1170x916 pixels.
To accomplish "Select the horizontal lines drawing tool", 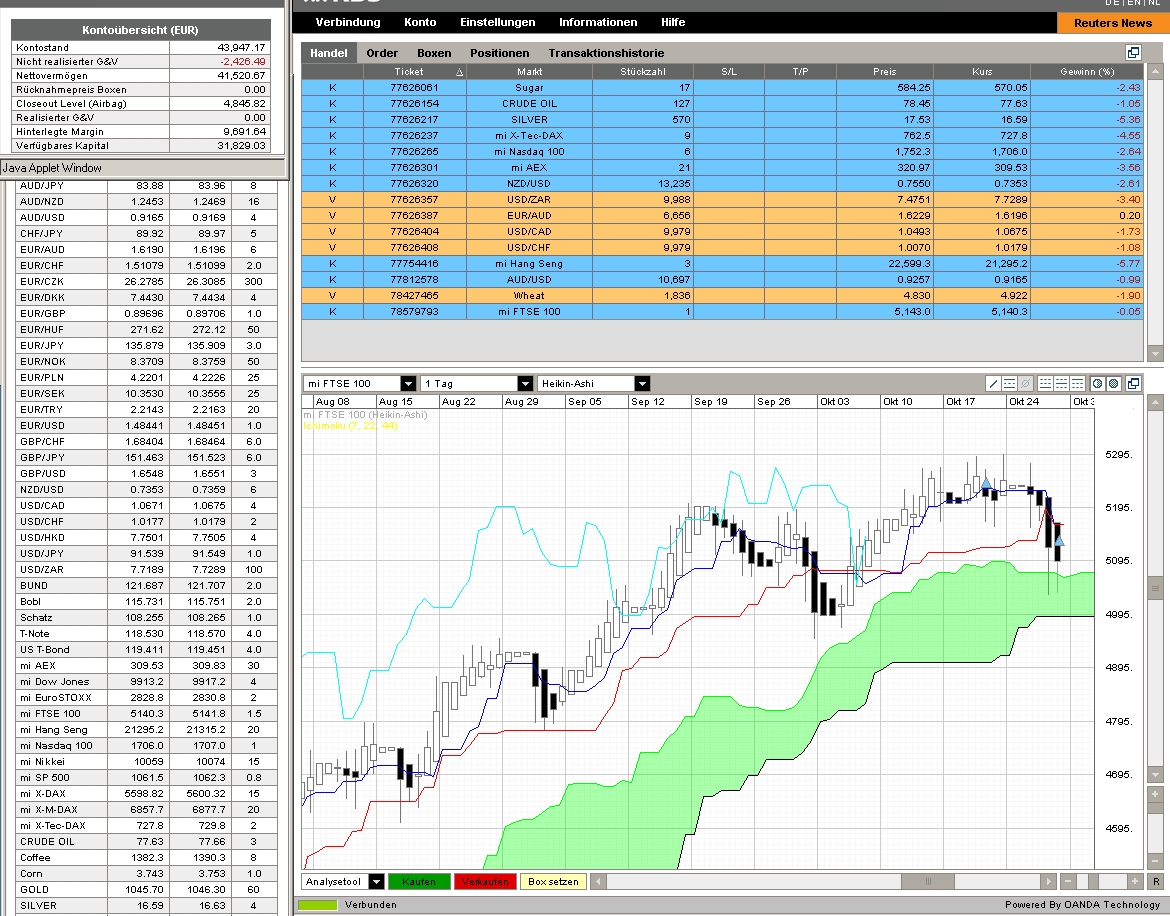I will tap(1010, 383).
